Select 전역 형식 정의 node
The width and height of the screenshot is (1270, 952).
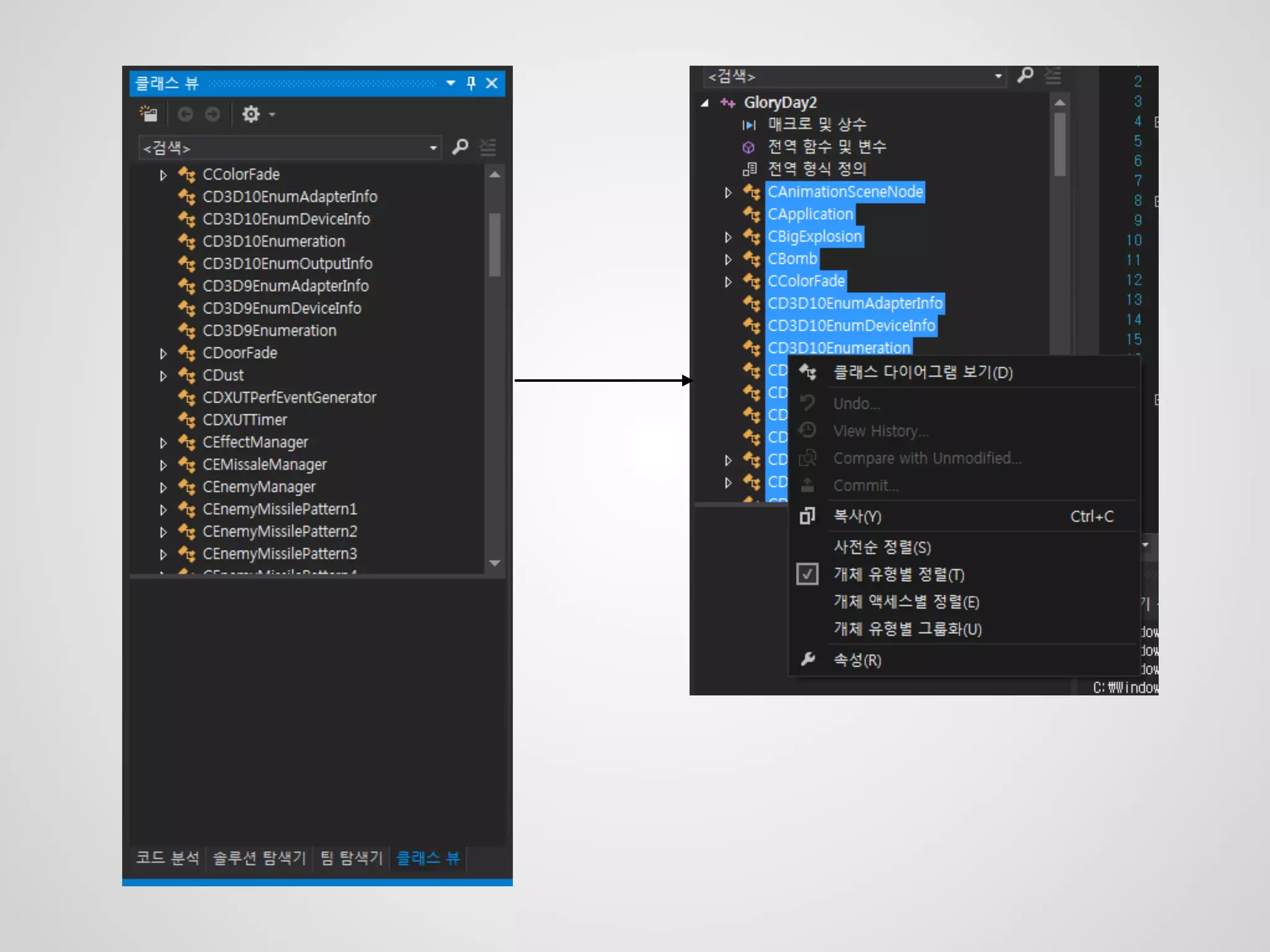click(x=817, y=169)
